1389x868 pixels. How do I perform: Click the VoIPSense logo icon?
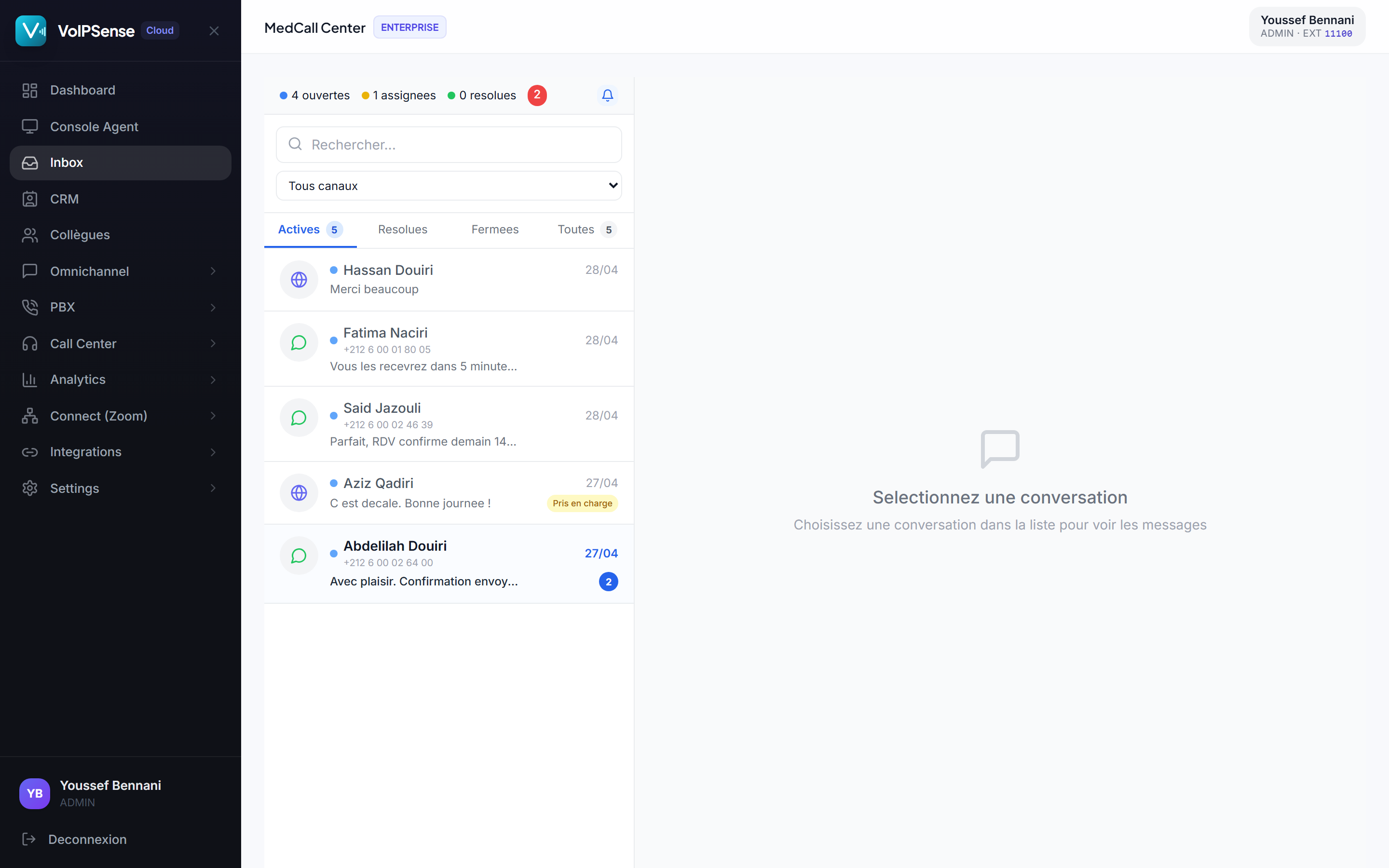(x=31, y=30)
